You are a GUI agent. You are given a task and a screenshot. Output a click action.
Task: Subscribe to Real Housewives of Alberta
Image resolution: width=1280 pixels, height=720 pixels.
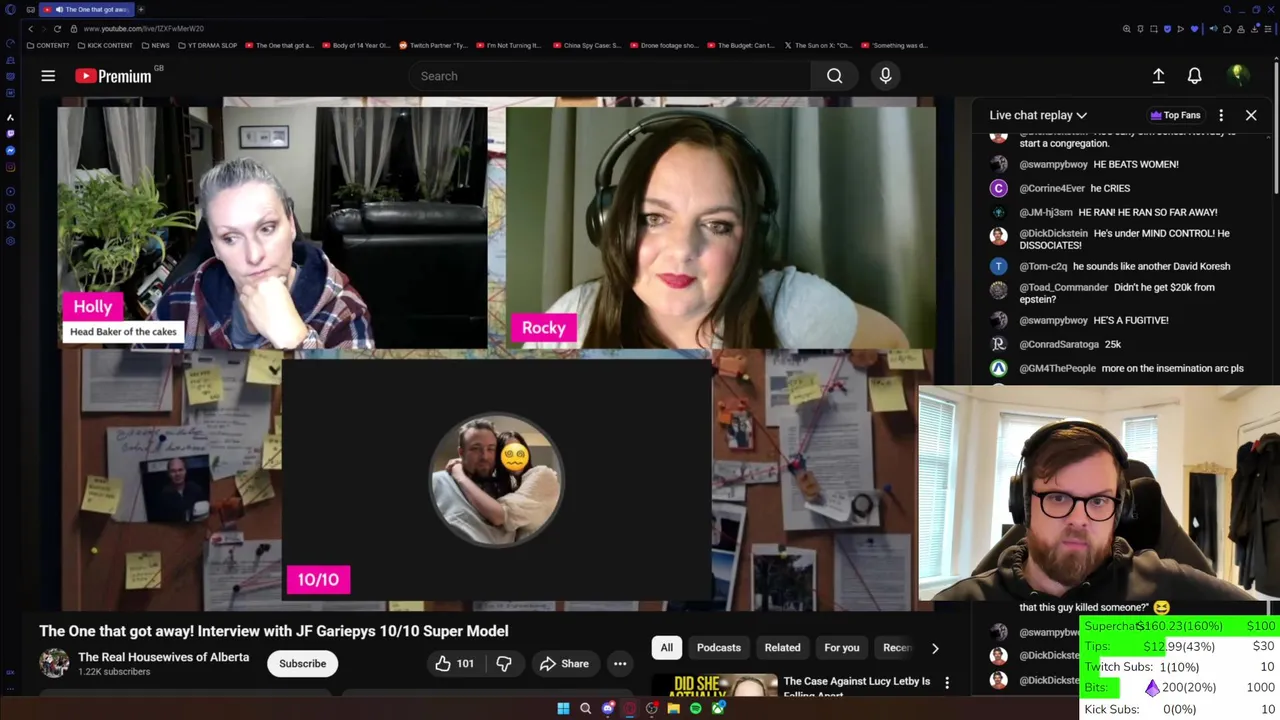pyautogui.click(x=302, y=664)
